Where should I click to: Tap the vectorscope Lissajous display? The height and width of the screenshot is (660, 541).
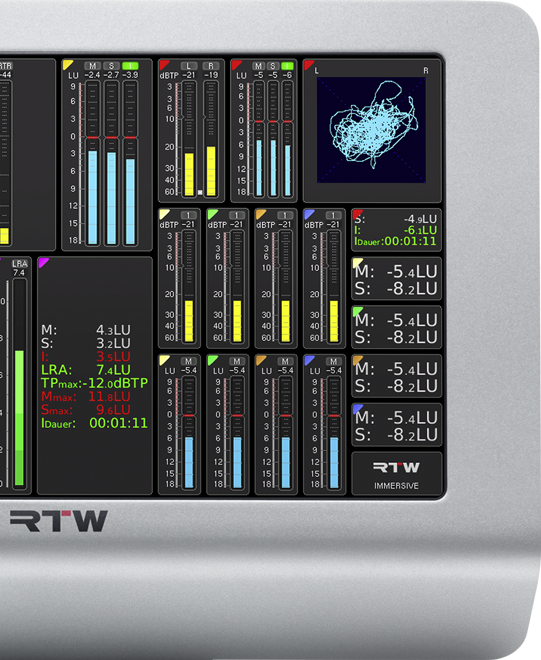[371, 130]
